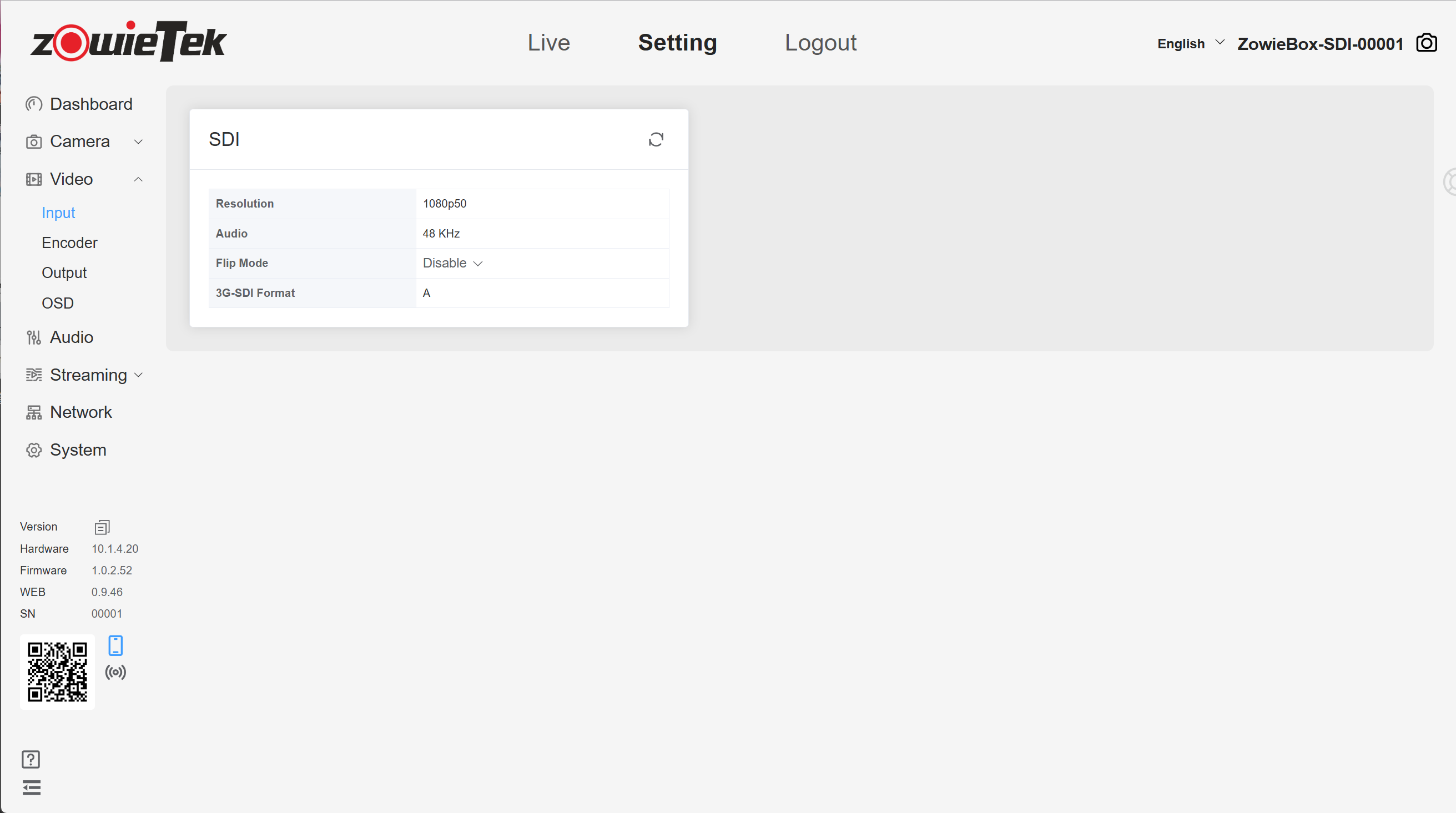Click the blue mobile phone icon
Viewport: 1456px width, 813px height.
pos(115,645)
